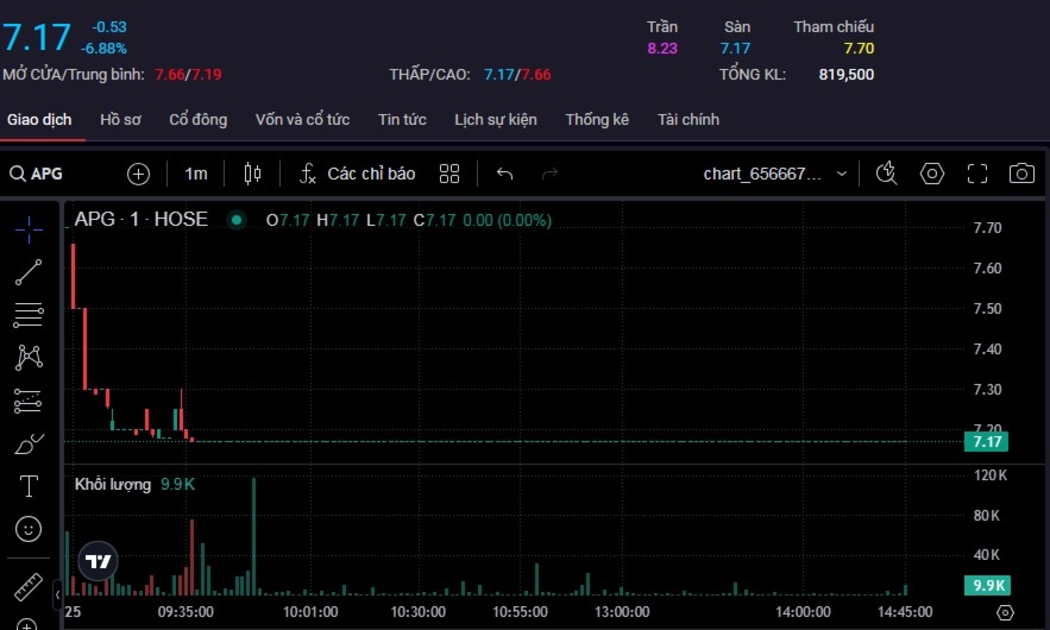Open the 1m timeframe dropdown
The image size is (1050, 630).
point(196,174)
